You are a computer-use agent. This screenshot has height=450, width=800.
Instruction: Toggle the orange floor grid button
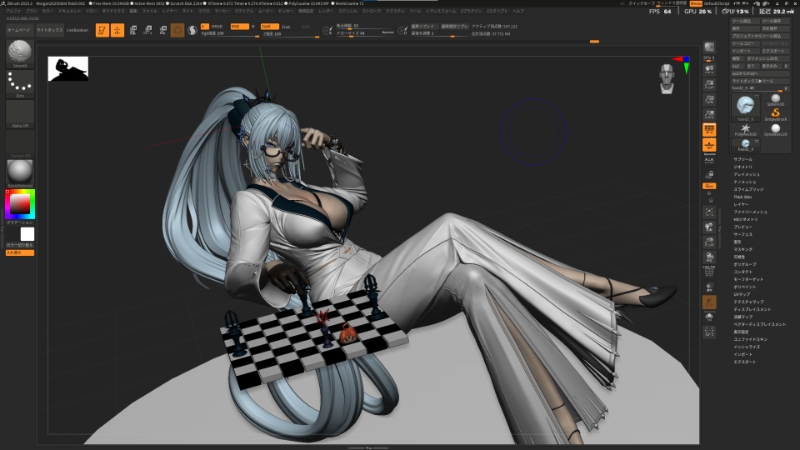coord(709,129)
